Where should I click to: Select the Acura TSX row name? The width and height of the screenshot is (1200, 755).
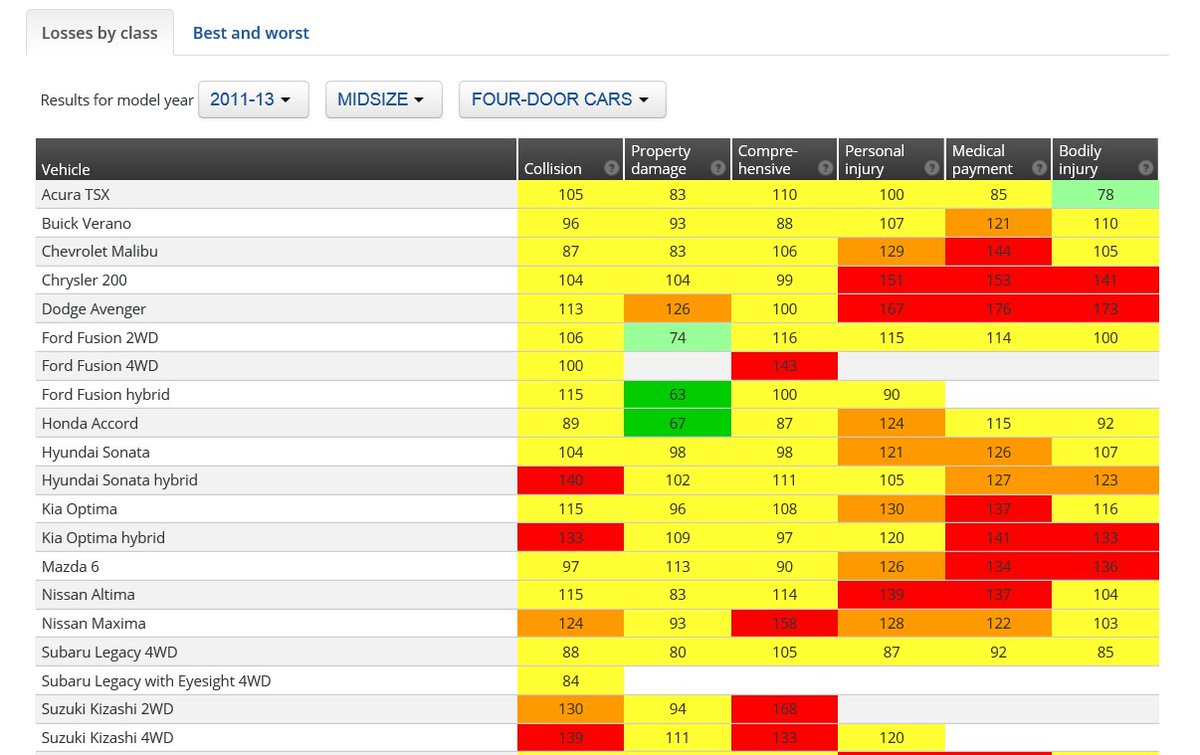coord(76,195)
